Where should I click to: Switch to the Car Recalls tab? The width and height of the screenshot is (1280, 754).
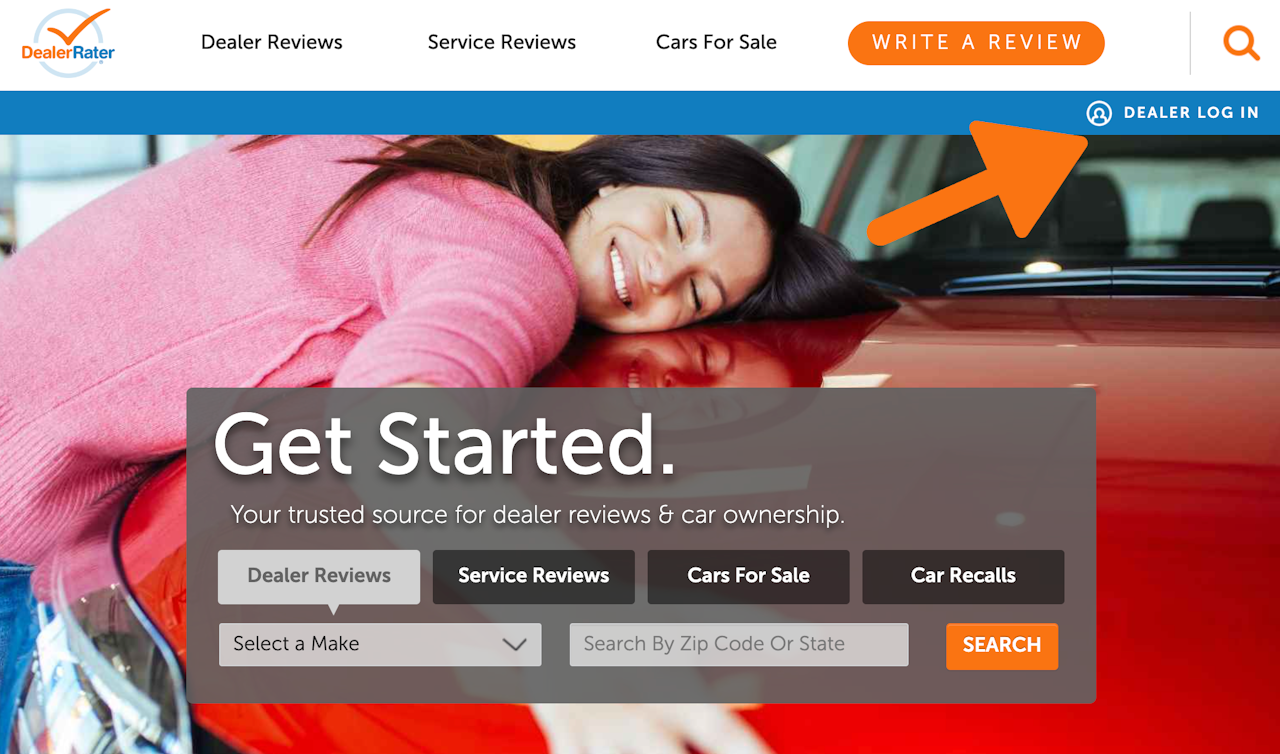pyautogui.click(x=963, y=576)
